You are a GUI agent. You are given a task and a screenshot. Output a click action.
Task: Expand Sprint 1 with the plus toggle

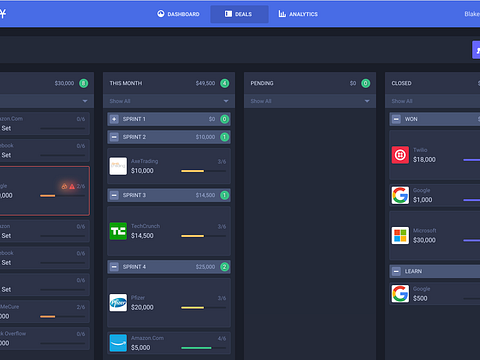click(114, 119)
